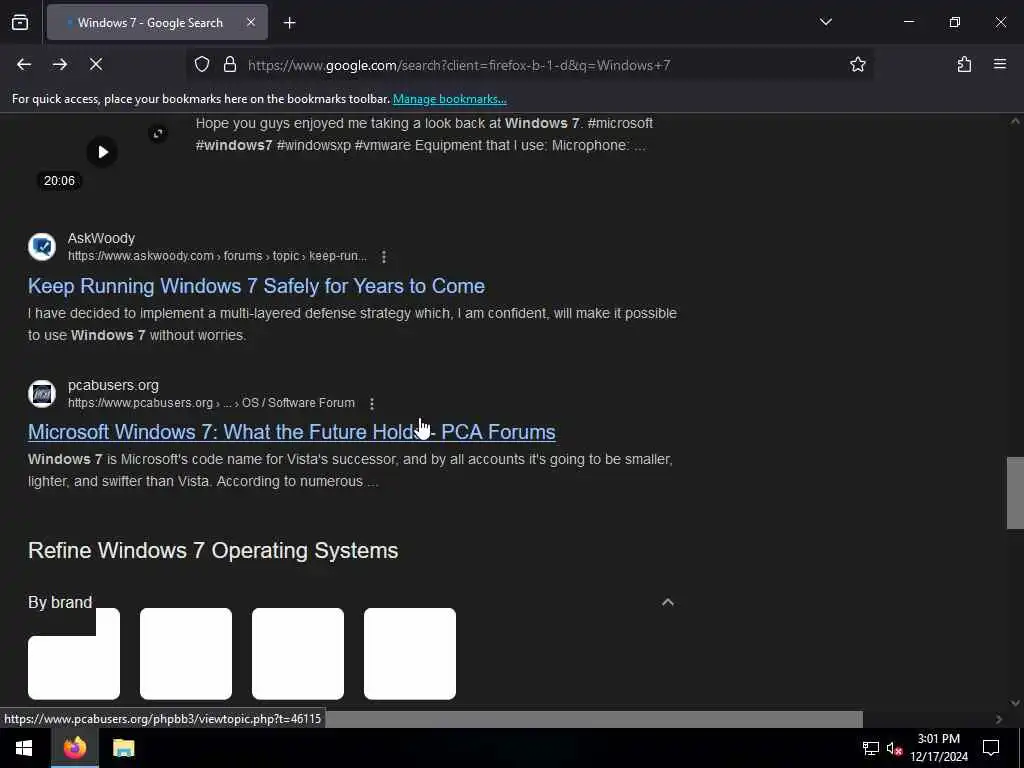The image size is (1024, 768).
Task: Click pcabusers.org OS / Software Forum breadcrumb
Action: (x=298, y=403)
